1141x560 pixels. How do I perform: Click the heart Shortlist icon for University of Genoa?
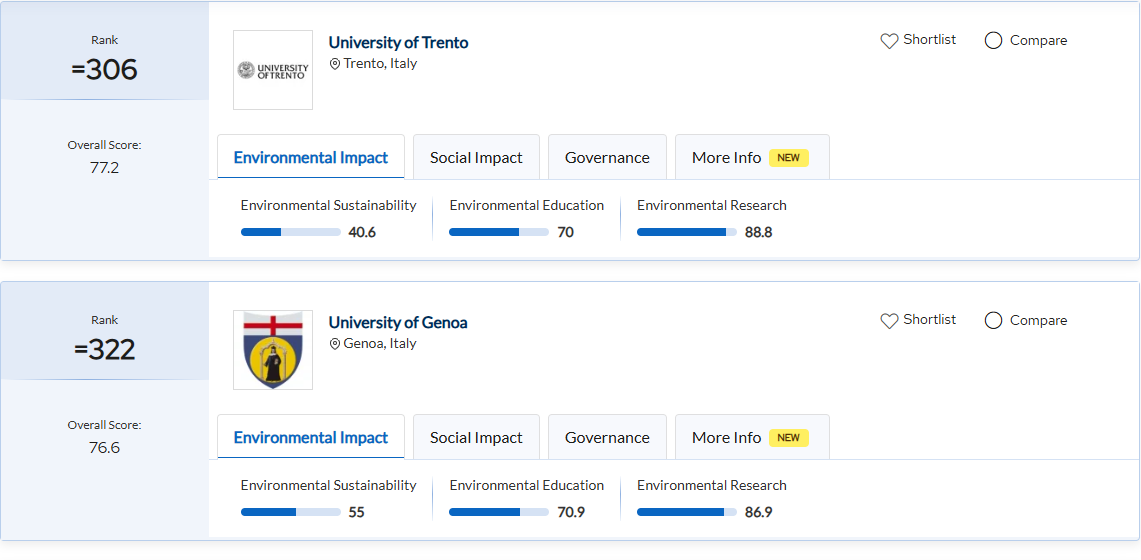(889, 321)
